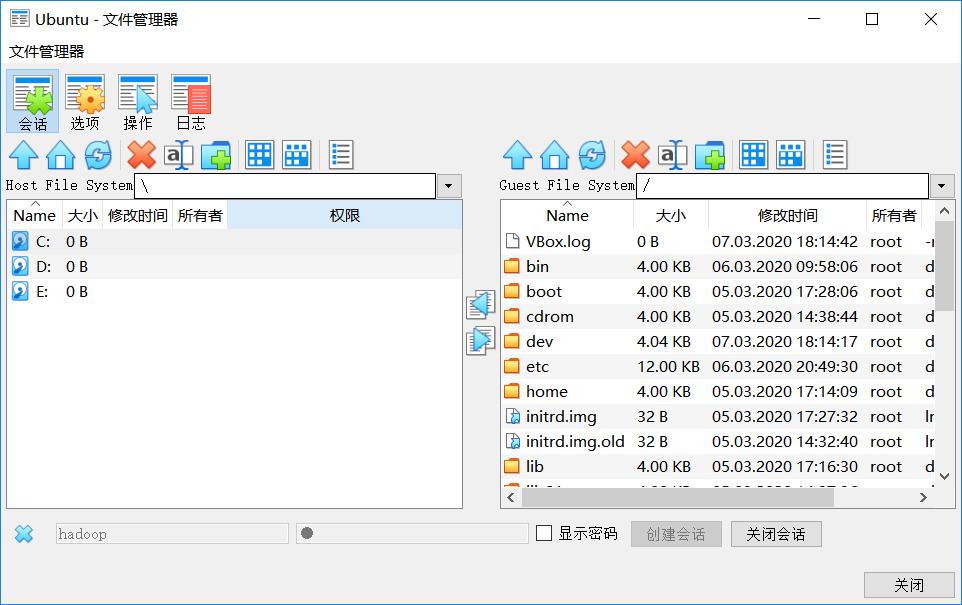The height and width of the screenshot is (605, 962).
Task: Open the Guest File System path dropdown
Action: (x=940, y=185)
